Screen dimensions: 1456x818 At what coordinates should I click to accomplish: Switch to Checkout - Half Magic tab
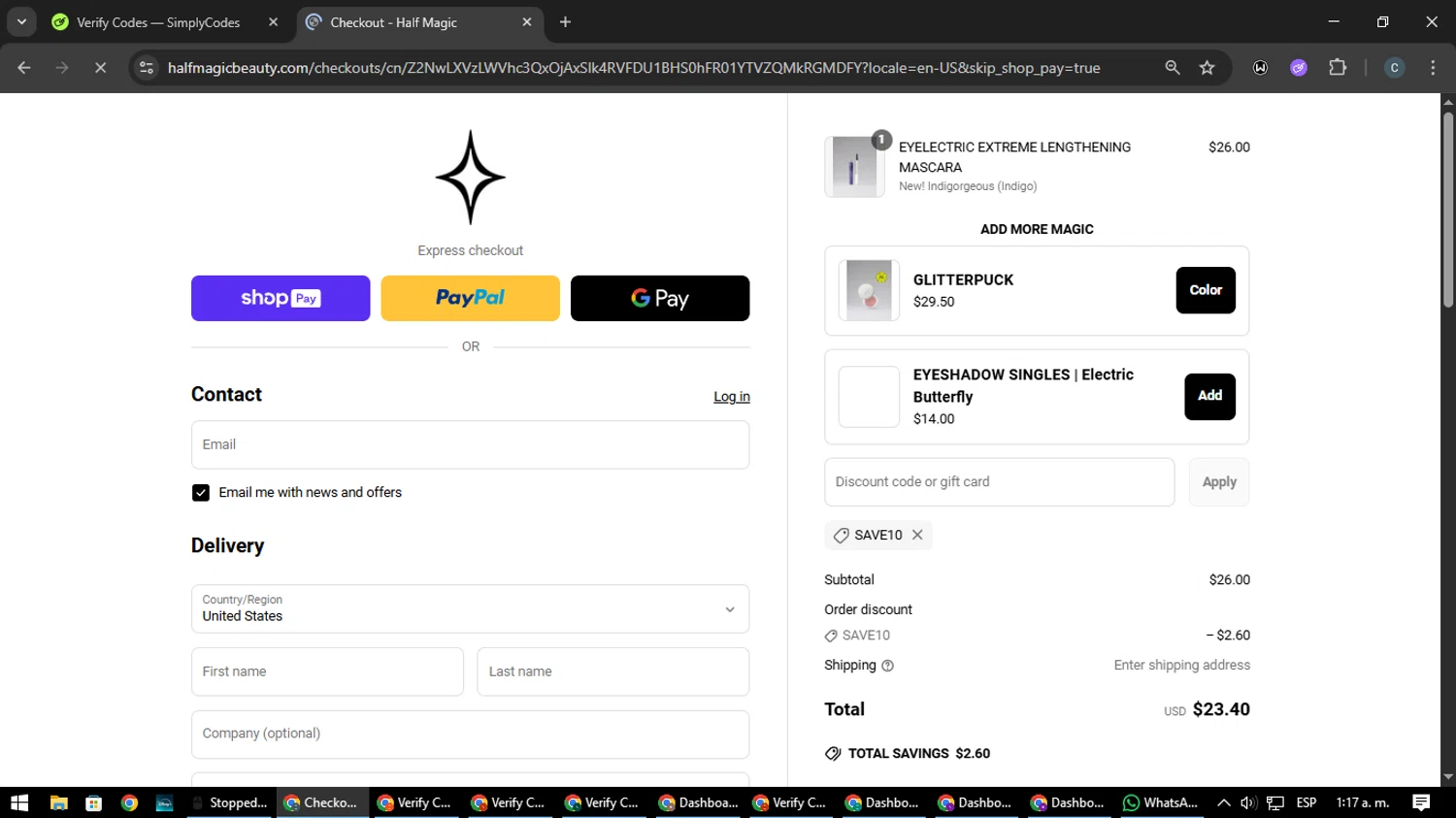tap(393, 22)
